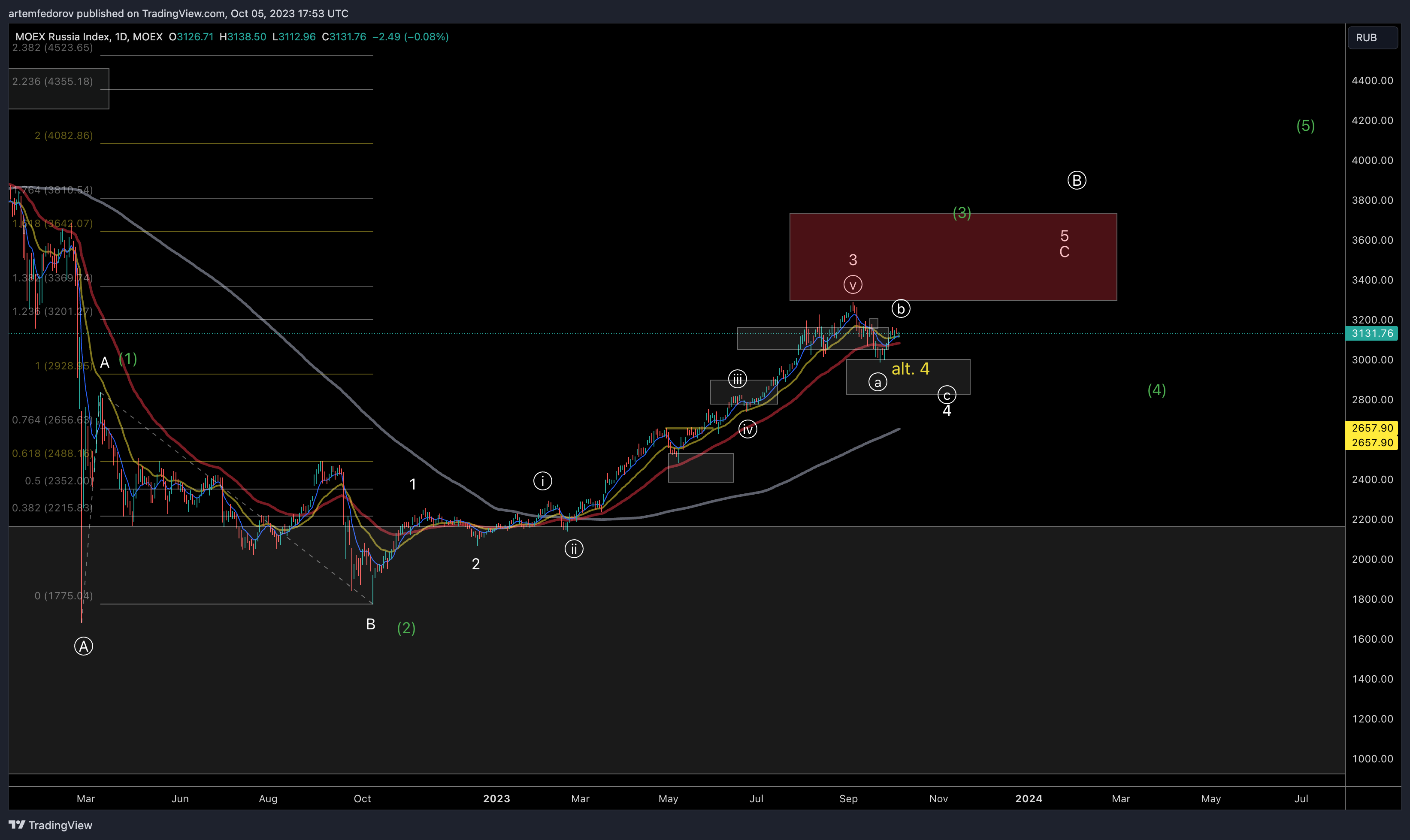The width and height of the screenshot is (1410, 840).
Task: Click the green (1) wave label
Action: (x=128, y=358)
